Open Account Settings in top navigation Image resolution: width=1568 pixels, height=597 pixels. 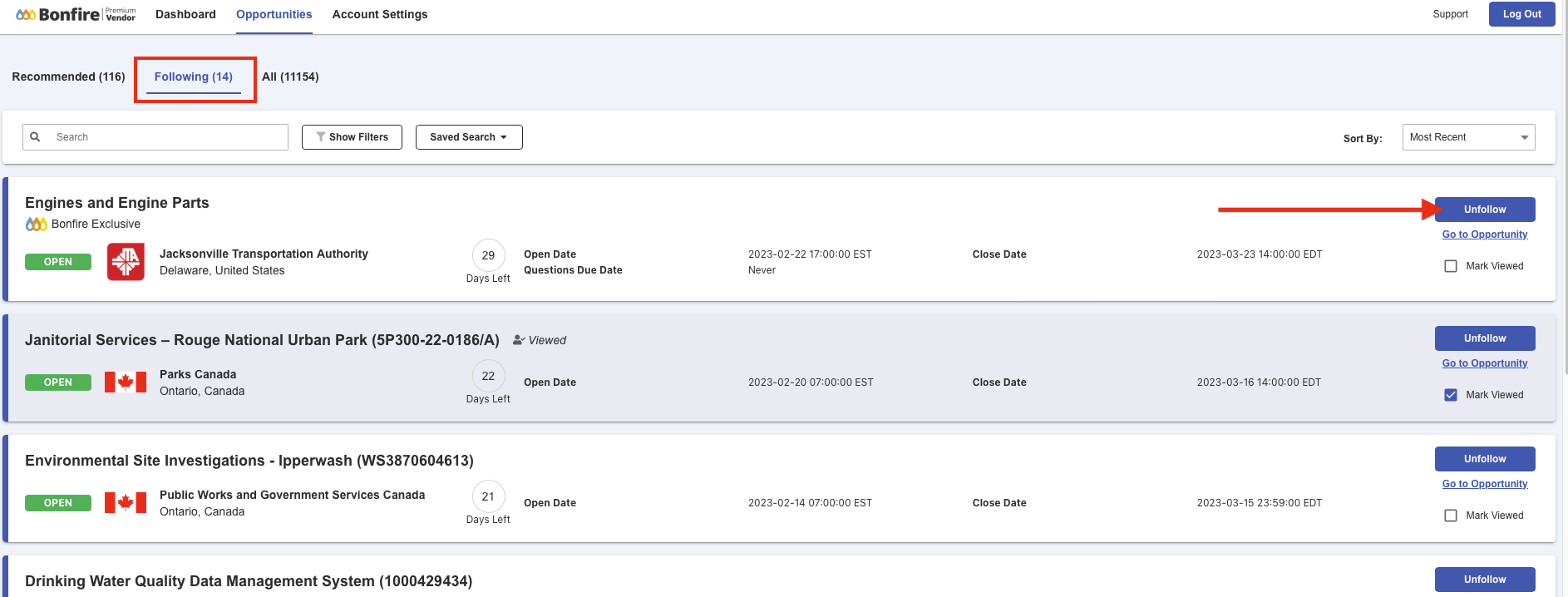pos(380,14)
